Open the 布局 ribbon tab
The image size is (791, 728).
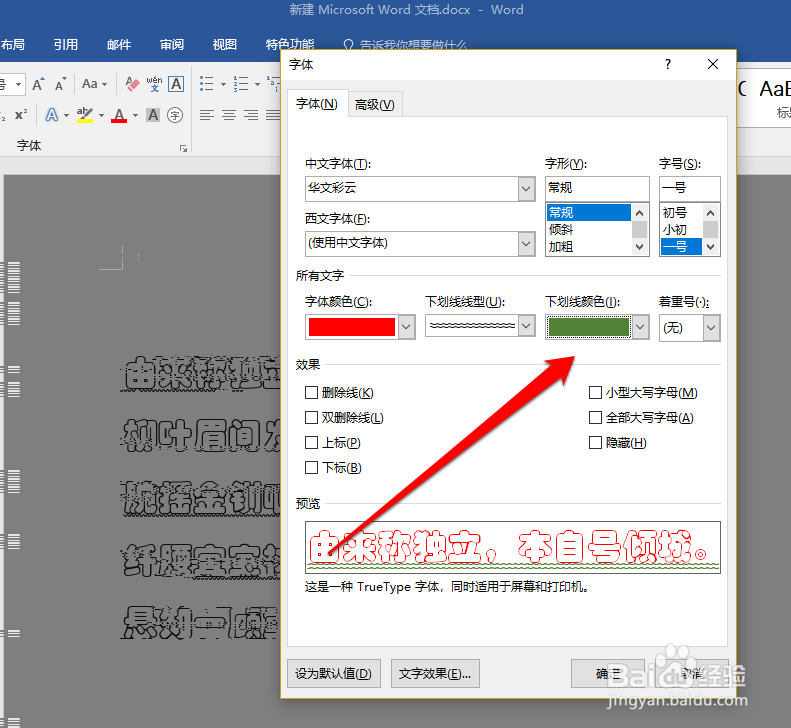point(13,44)
